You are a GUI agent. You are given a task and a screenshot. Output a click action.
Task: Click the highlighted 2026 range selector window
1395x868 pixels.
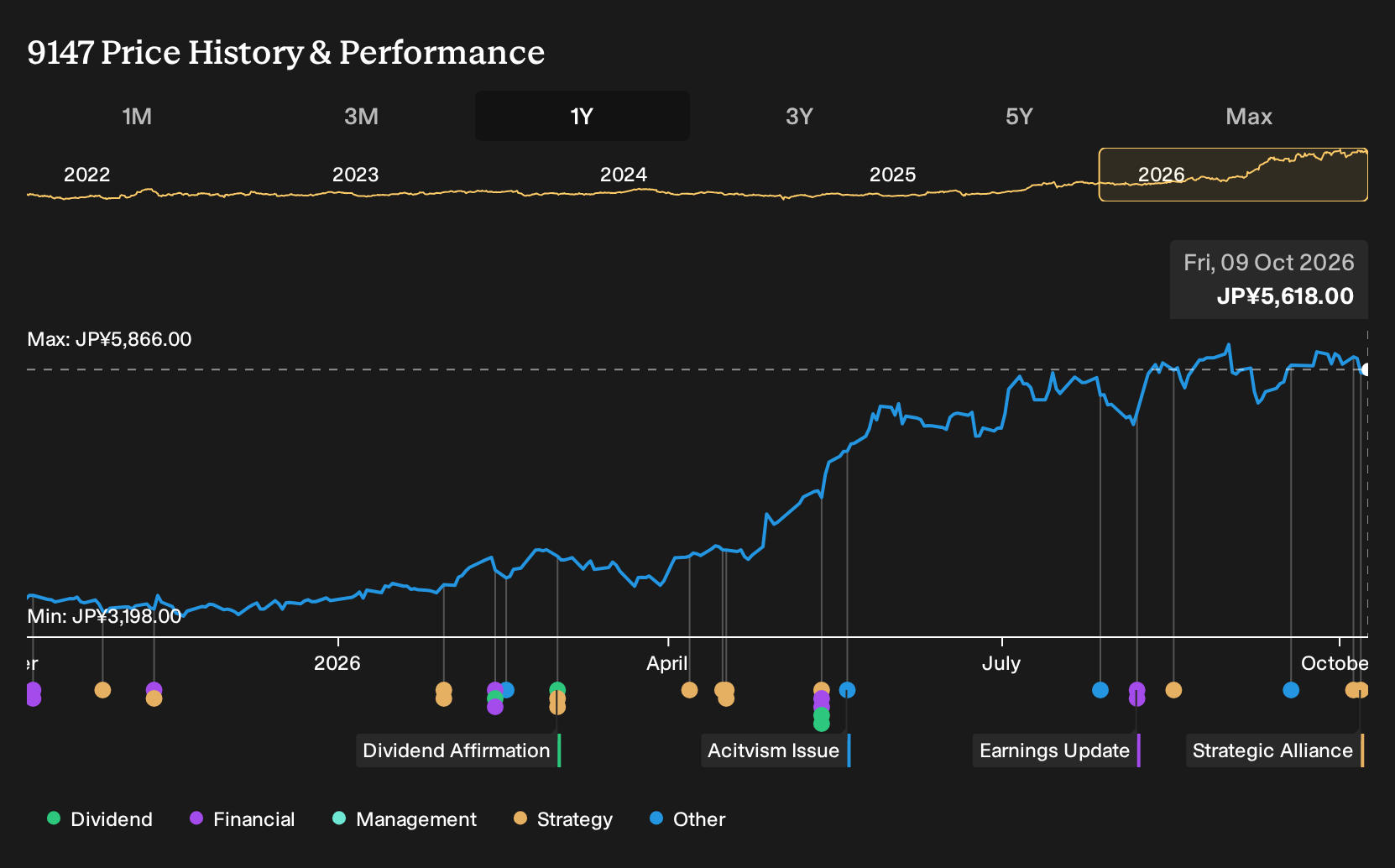(x=1233, y=175)
